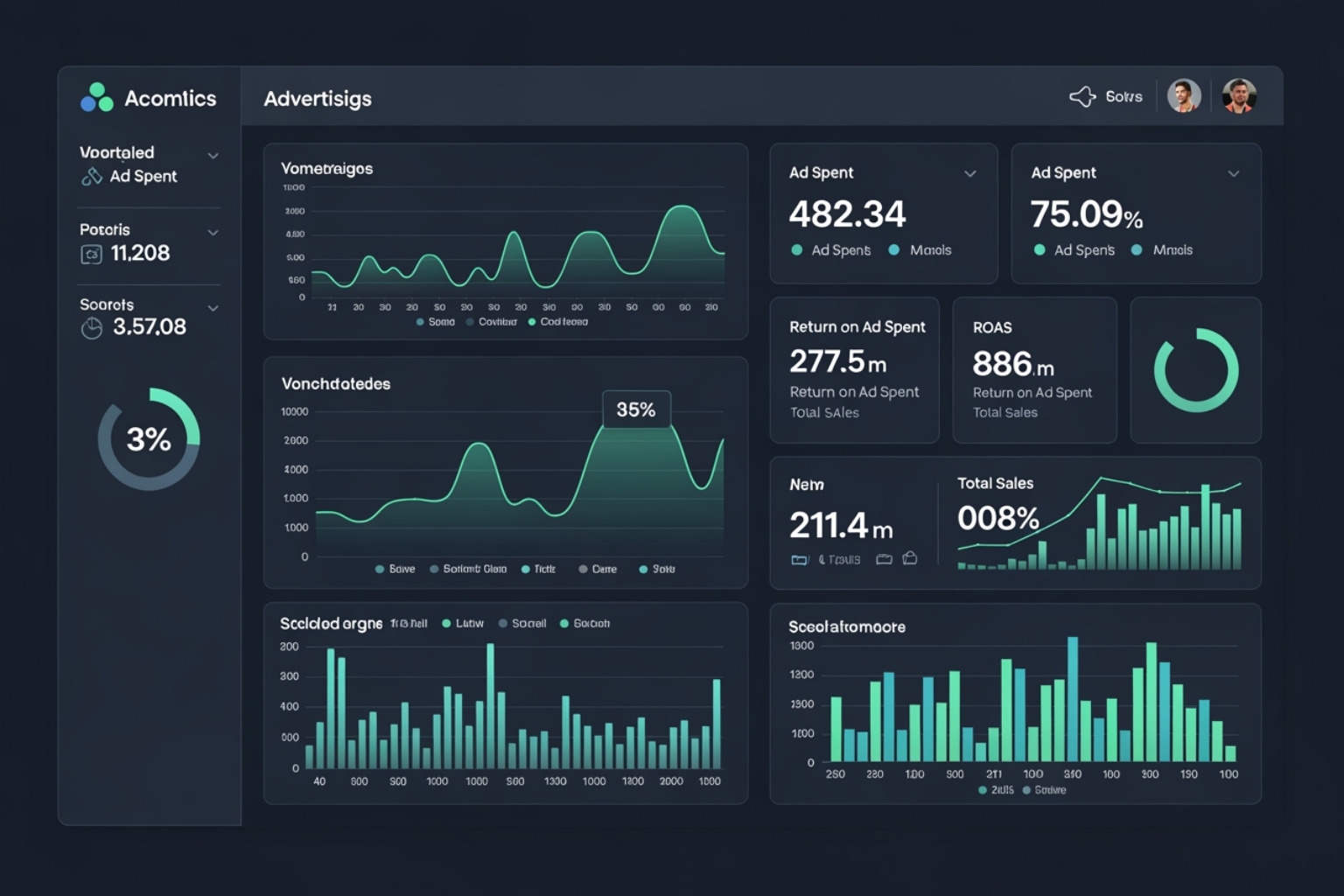The image size is (1344, 896).
Task: Click the rightmost user avatar in the header
Action: [1240, 96]
